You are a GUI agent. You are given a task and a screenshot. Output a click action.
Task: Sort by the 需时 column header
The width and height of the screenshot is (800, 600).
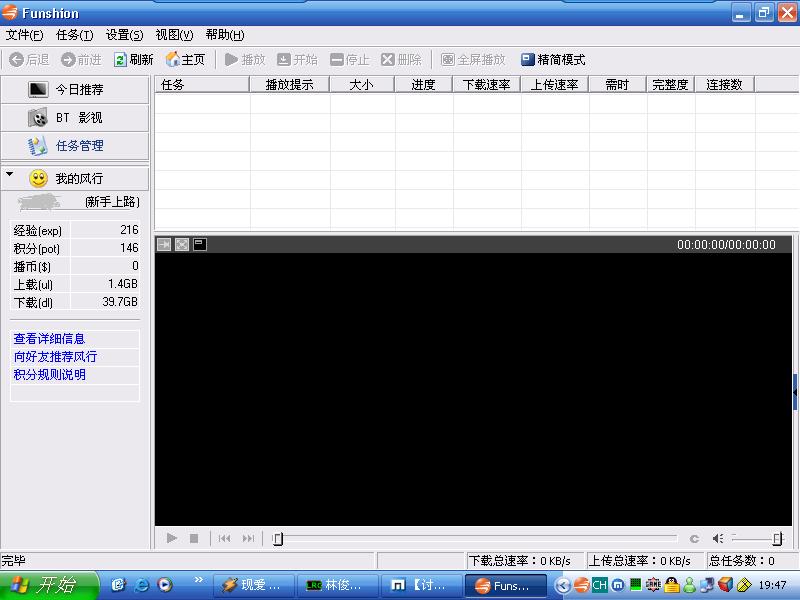(617, 85)
